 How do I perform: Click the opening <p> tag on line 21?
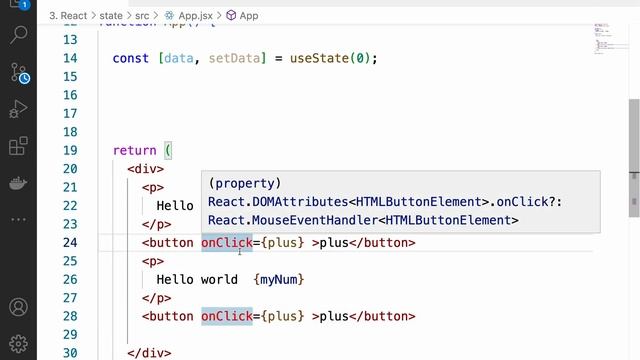[x=153, y=187]
